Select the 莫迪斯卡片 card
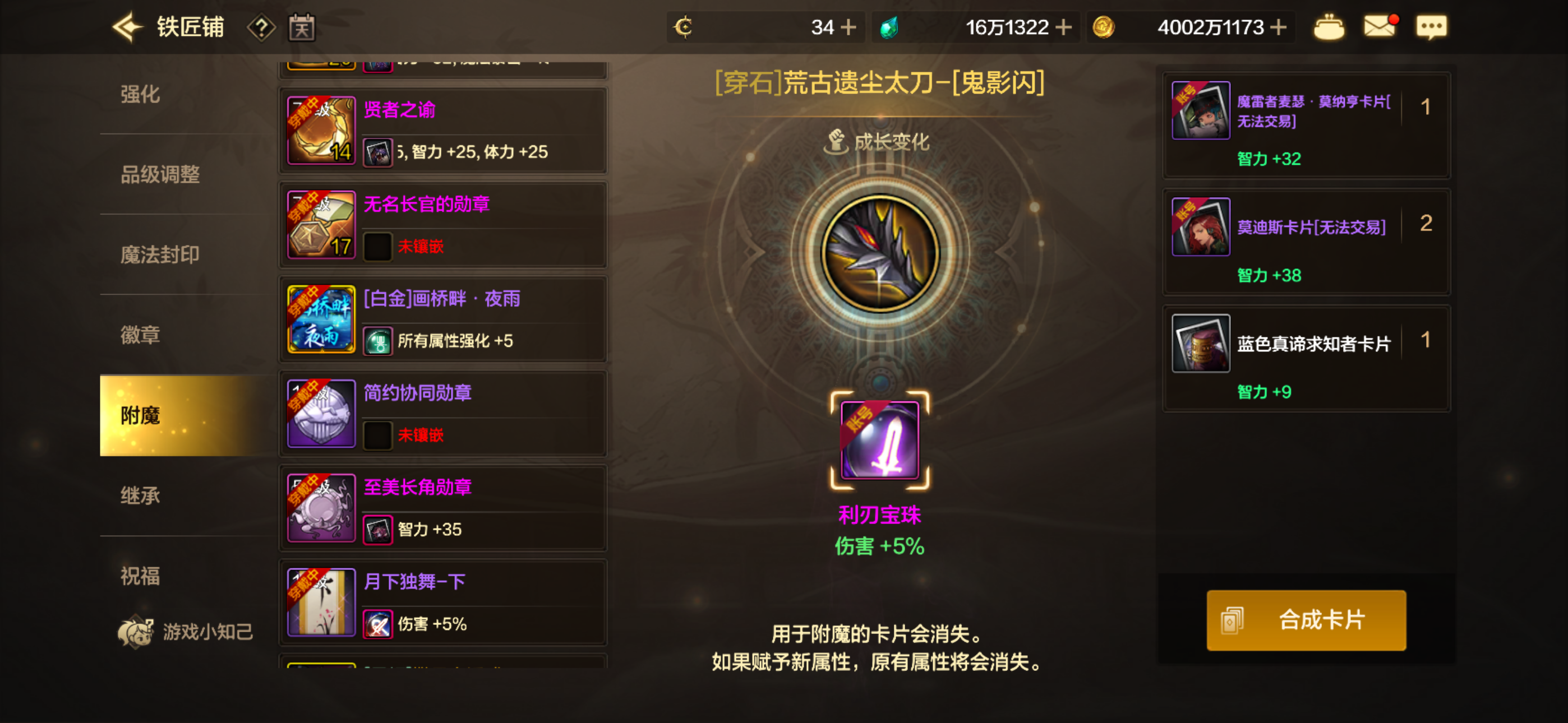The image size is (1568, 723). coord(1306,242)
